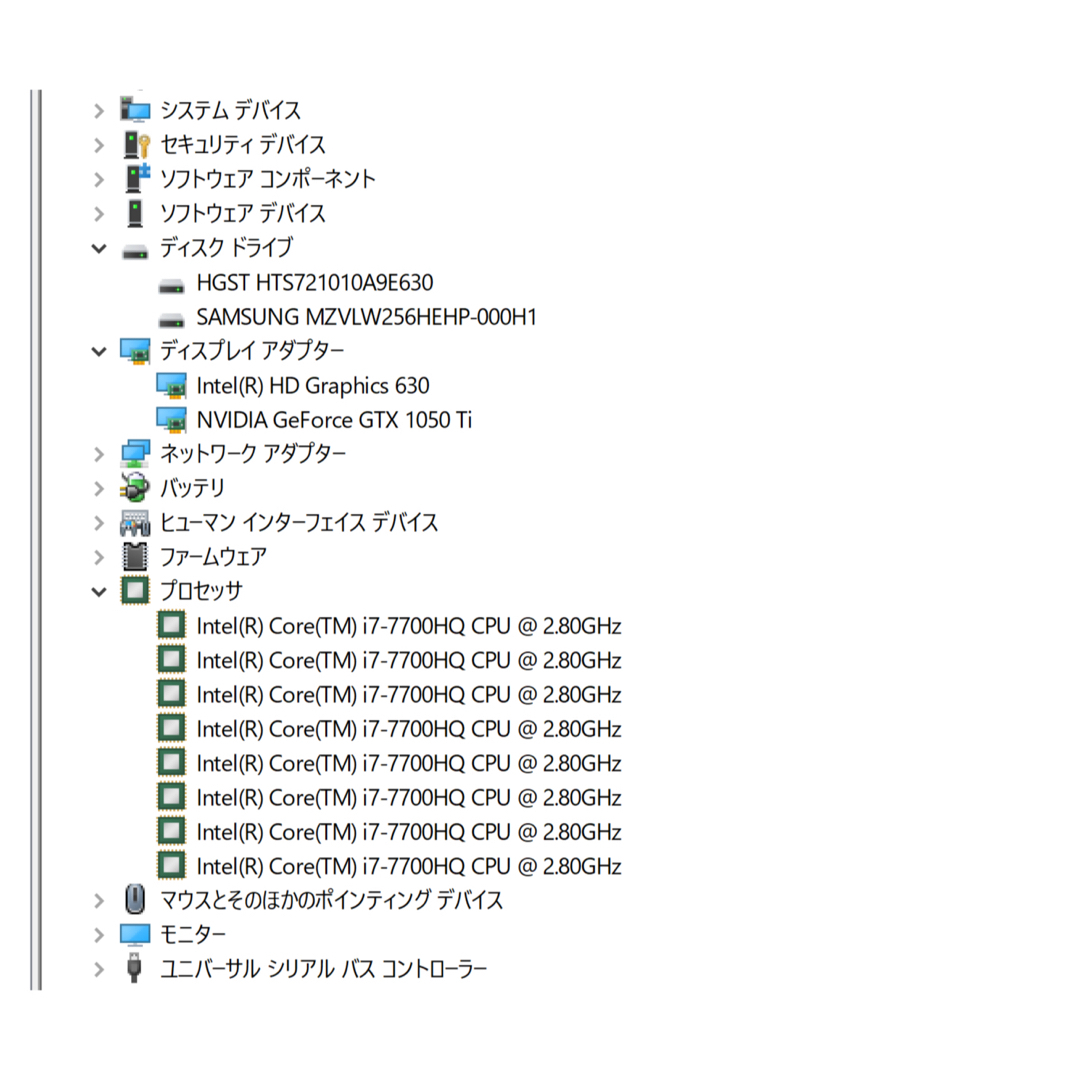Expand the ソフトウェア コンポーネント node
This screenshot has height=1080, width=1080.
(99, 180)
